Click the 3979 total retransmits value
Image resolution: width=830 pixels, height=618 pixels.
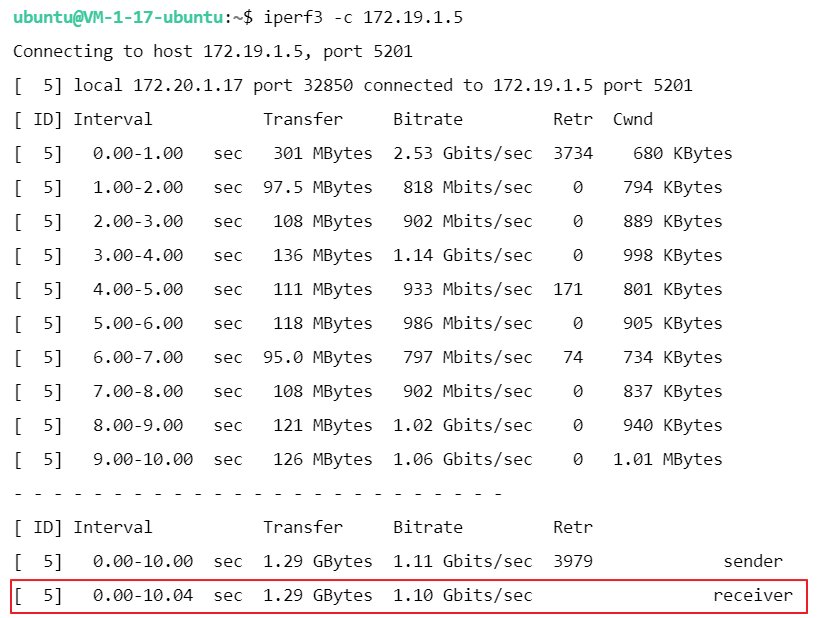pyautogui.click(x=572, y=561)
